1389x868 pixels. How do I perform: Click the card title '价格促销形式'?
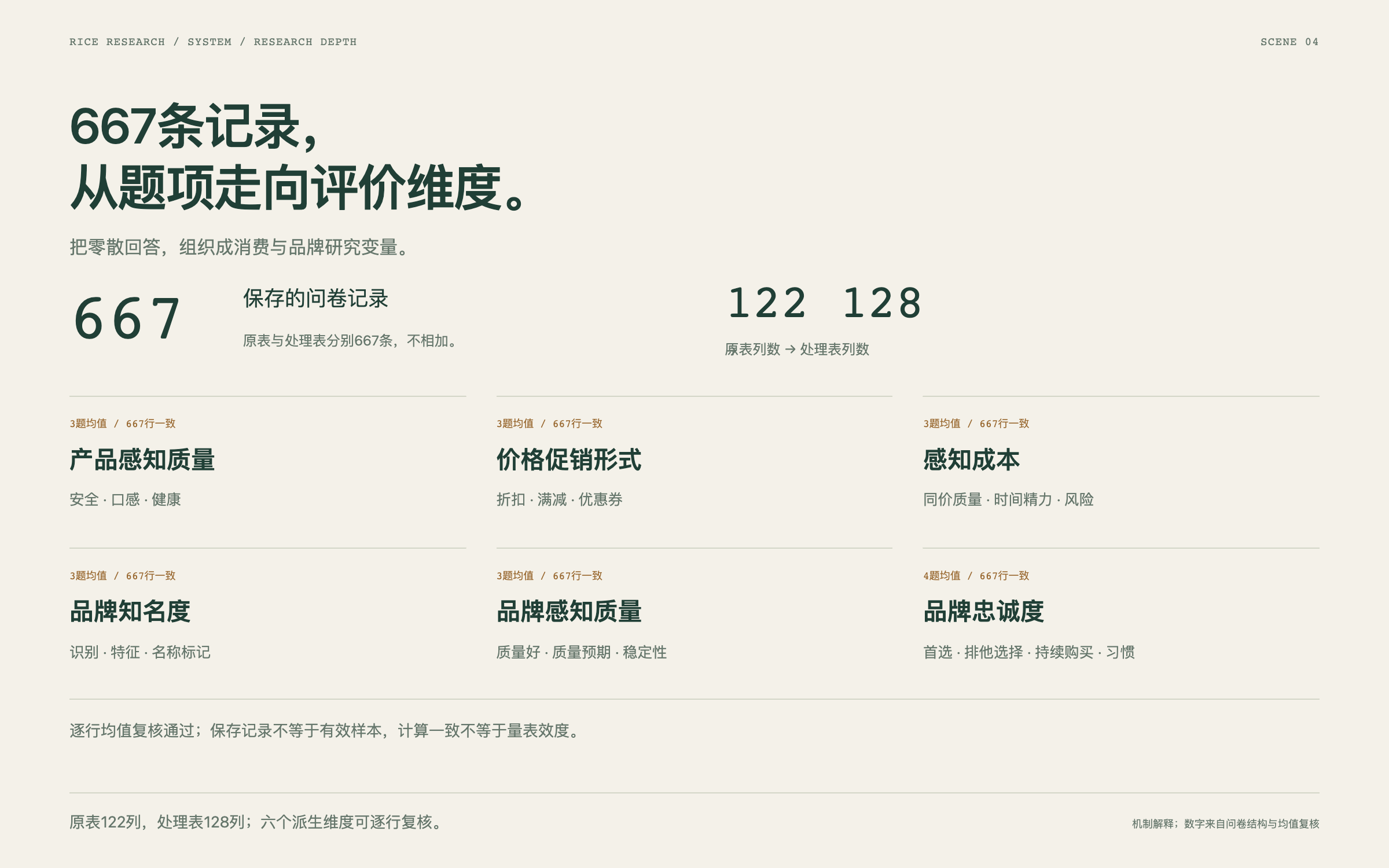click(569, 459)
